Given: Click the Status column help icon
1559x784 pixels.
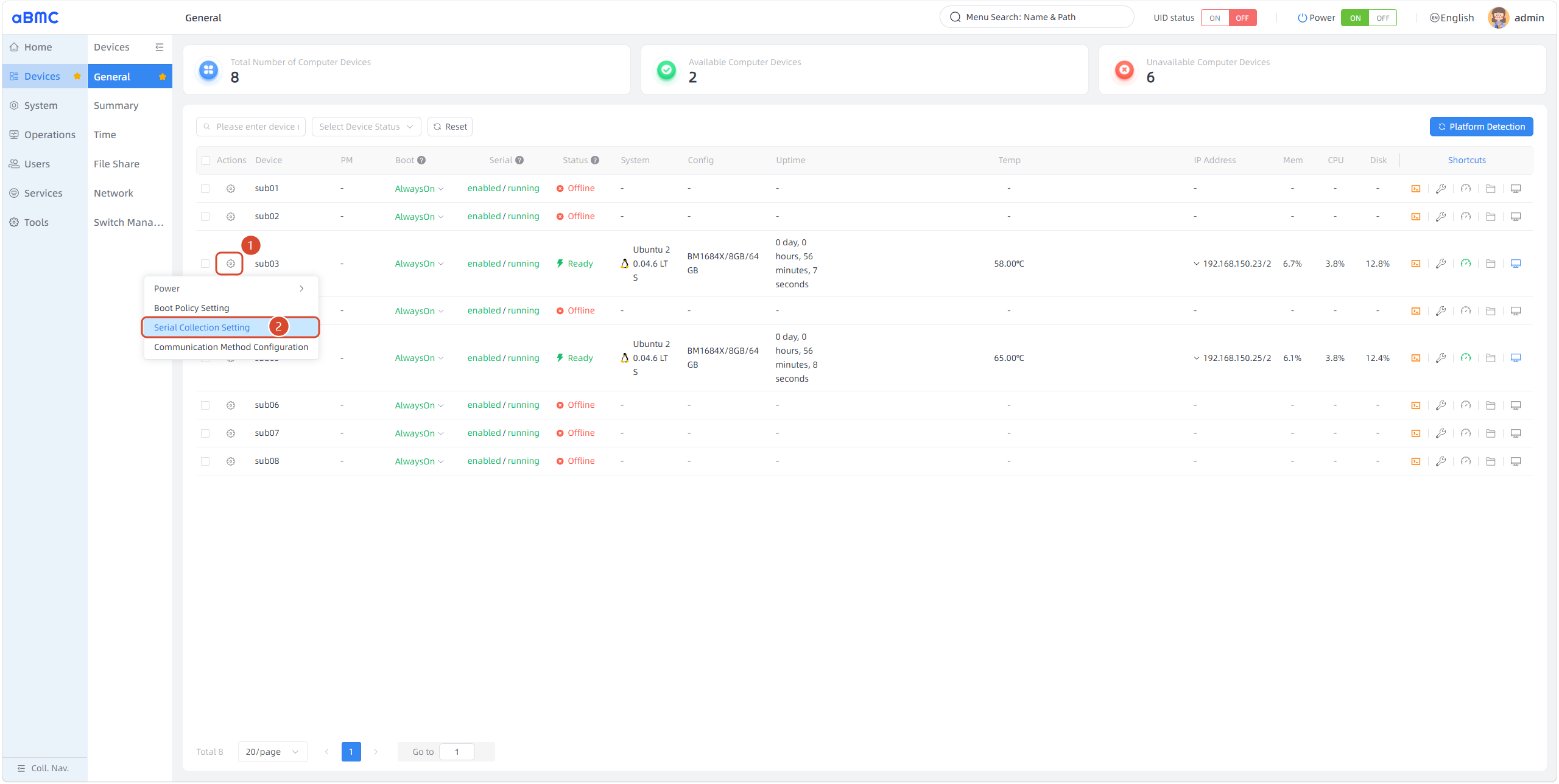Looking at the screenshot, I should coord(595,160).
